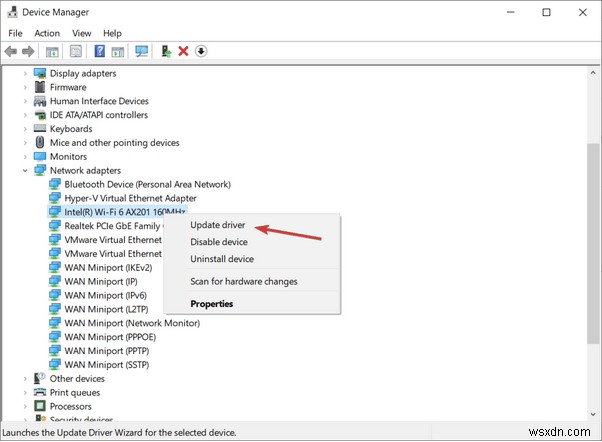Open the File menu
This screenshot has height=442, width=602.
[15, 33]
